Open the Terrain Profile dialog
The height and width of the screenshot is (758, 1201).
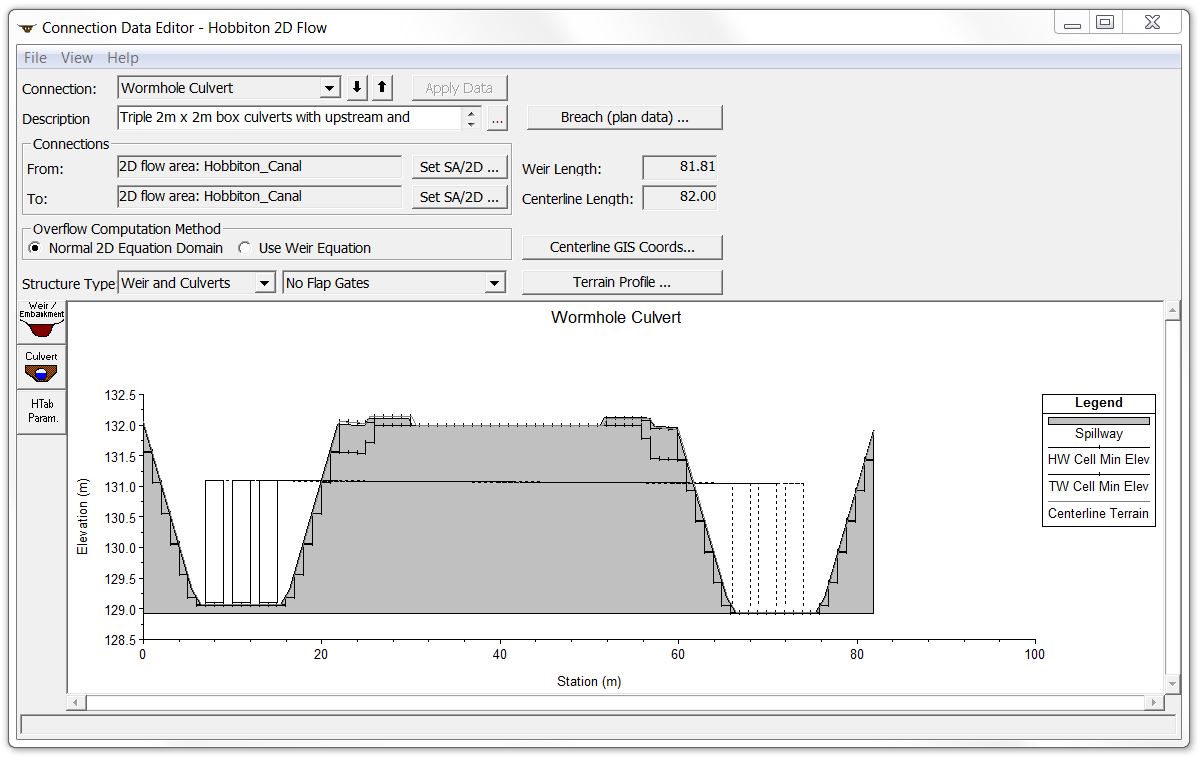622,282
